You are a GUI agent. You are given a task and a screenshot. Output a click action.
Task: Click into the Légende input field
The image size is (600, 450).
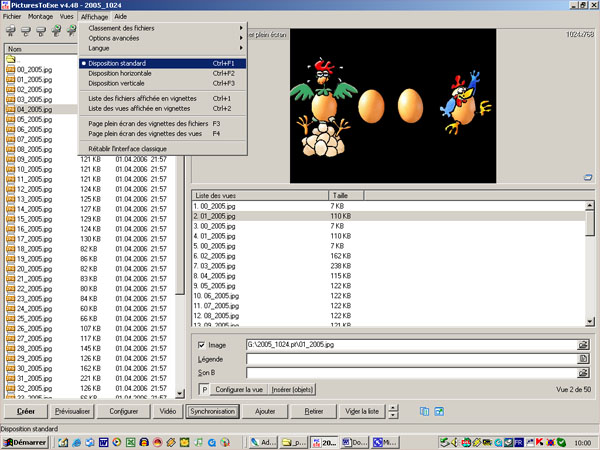pos(411,359)
